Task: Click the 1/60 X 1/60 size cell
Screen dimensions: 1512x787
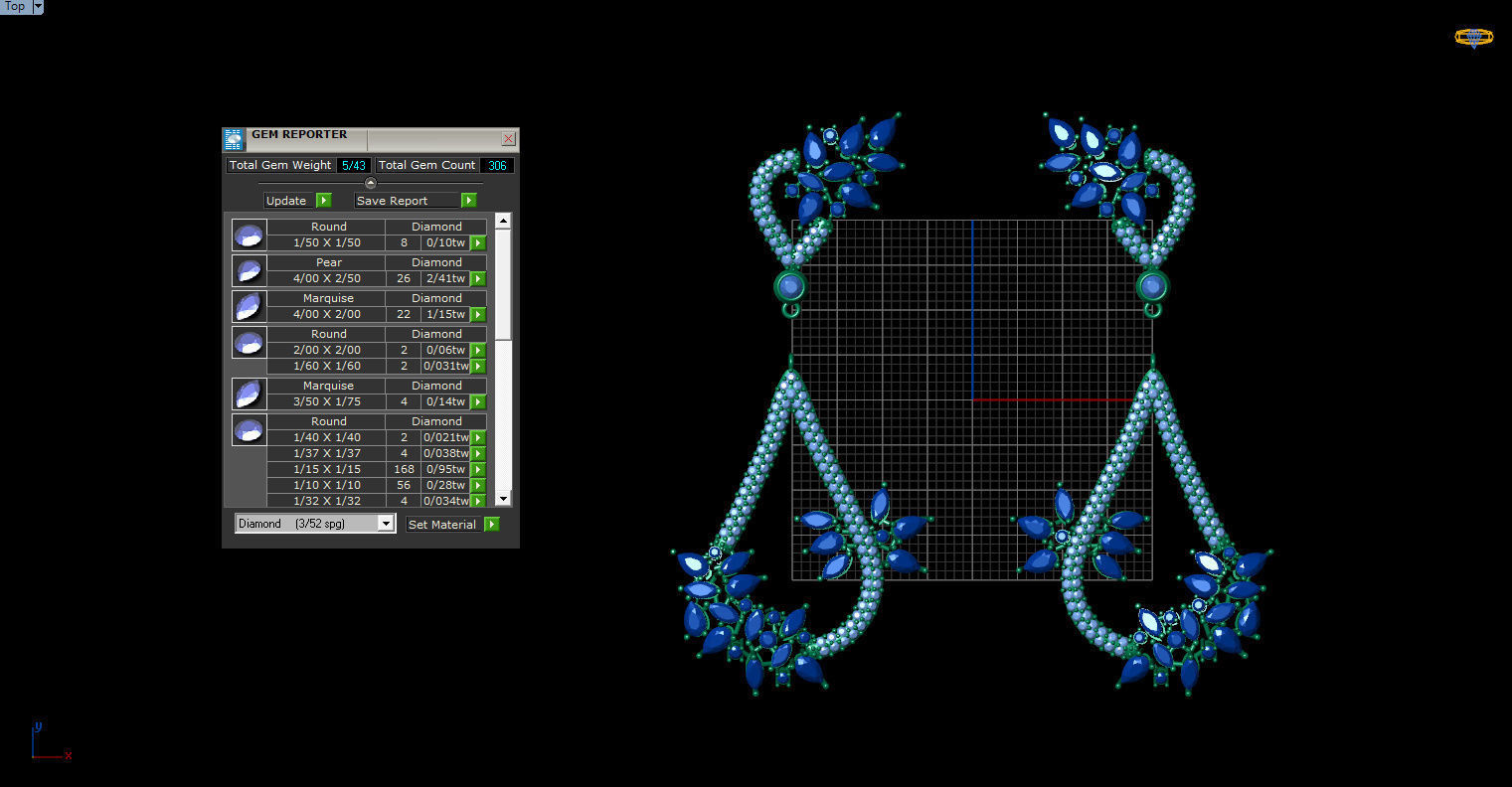Action: point(327,366)
